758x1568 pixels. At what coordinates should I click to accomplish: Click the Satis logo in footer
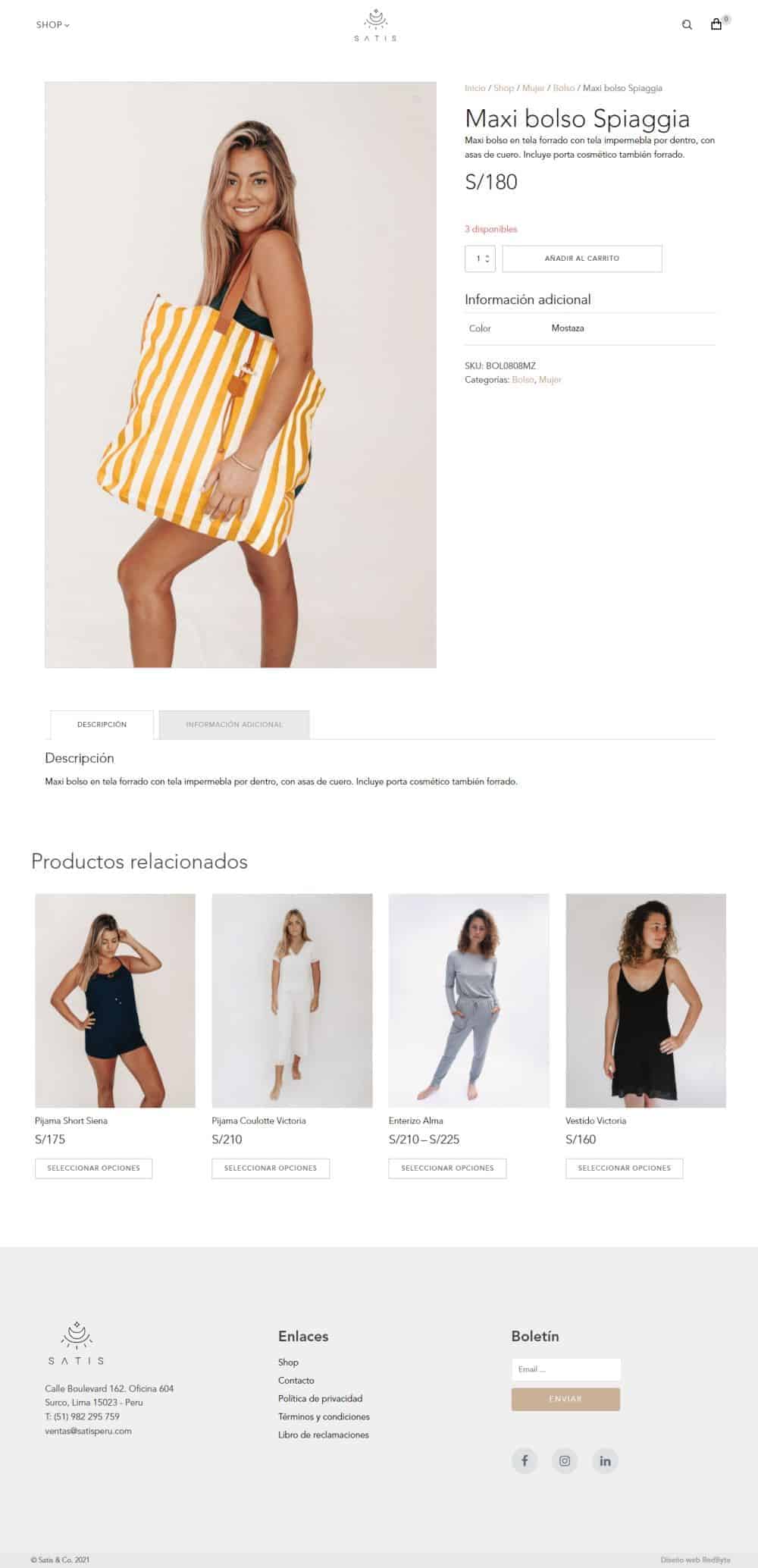pos(77,1343)
